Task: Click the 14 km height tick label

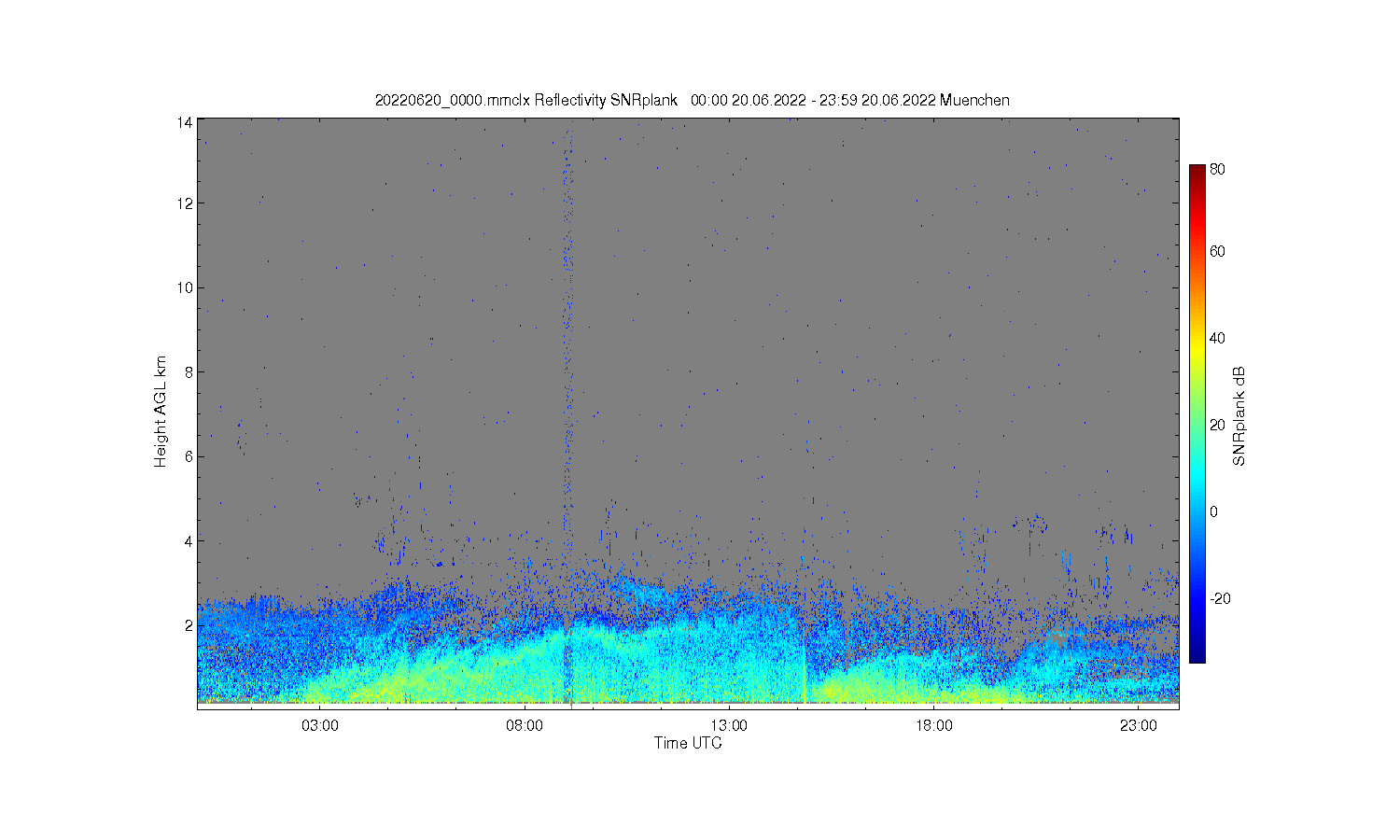Action: (x=185, y=122)
